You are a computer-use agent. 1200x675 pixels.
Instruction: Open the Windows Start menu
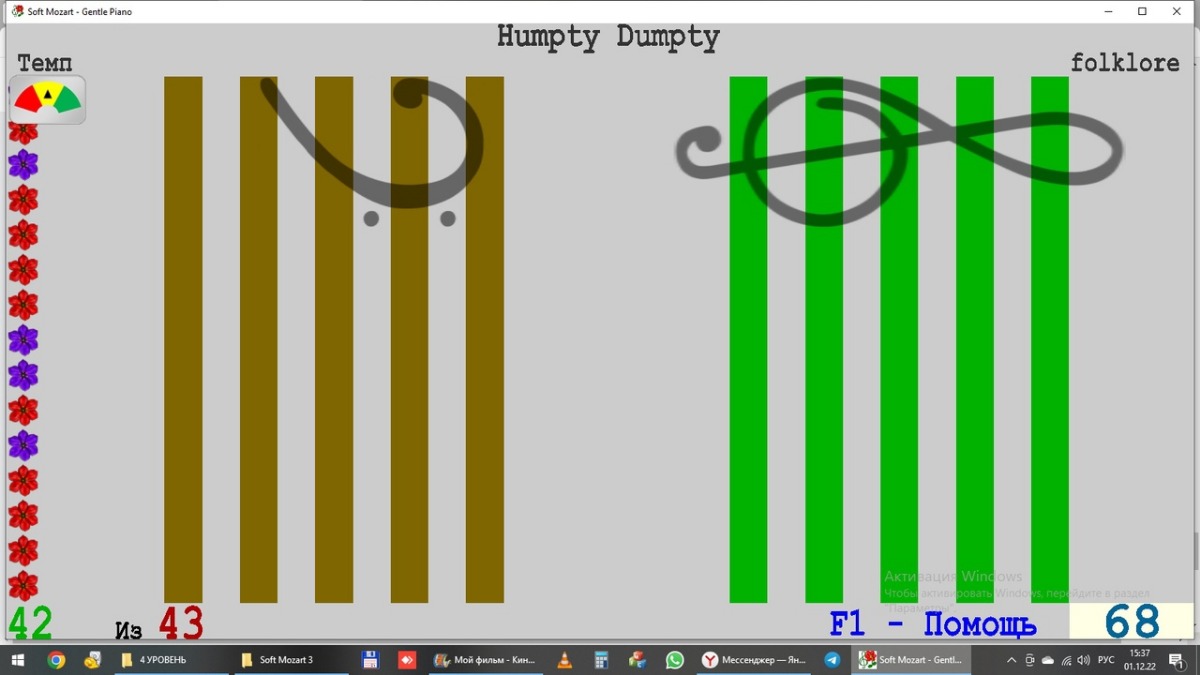pyautogui.click(x=18, y=660)
